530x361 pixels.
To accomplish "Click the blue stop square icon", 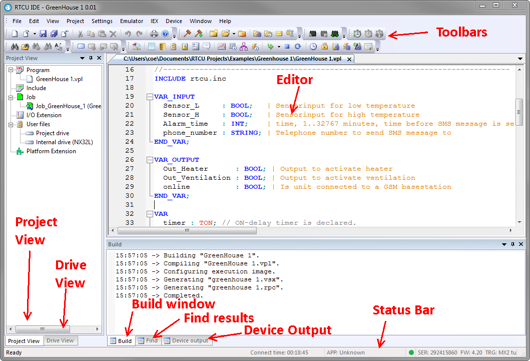I will pyautogui.click(x=287, y=46).
